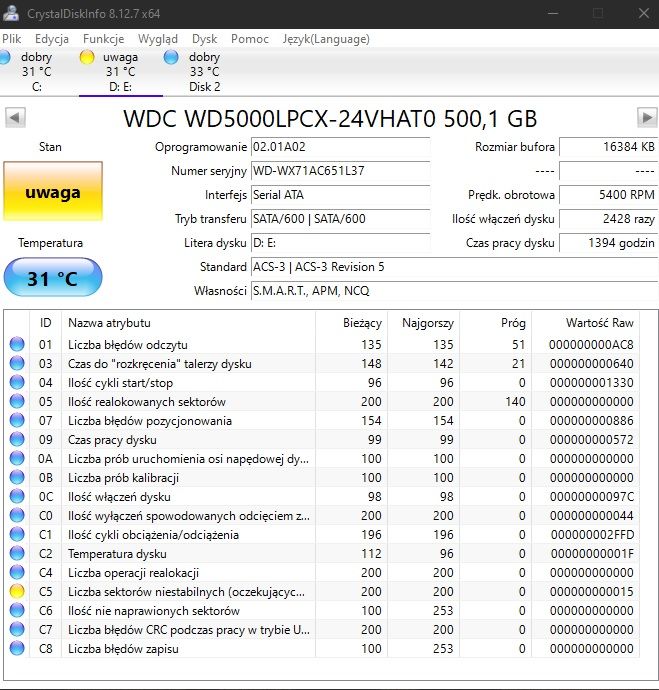Click the Nazwa atrybutu column header

coord(188,323)
